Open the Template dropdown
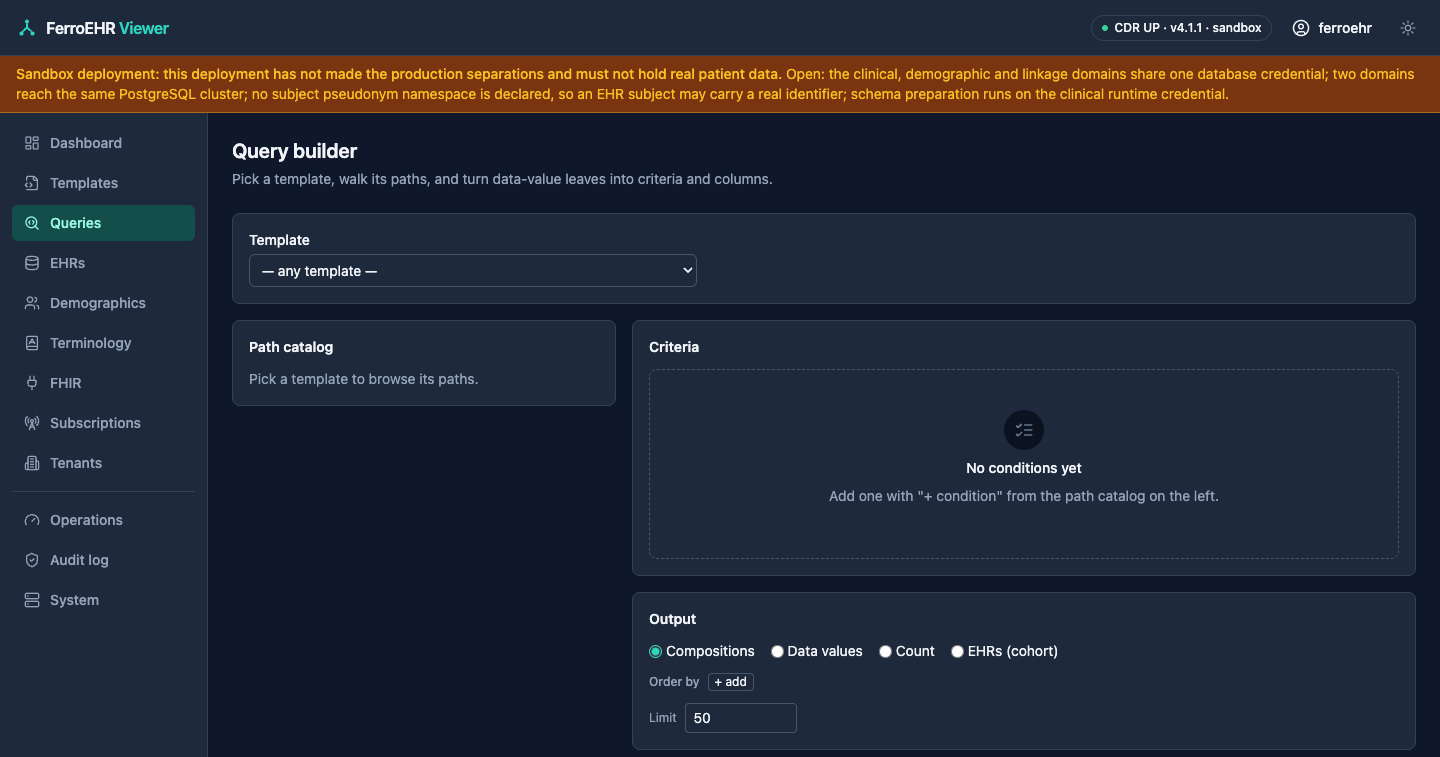The width and height of the screenshot is (1440, 757). (473, 271)
